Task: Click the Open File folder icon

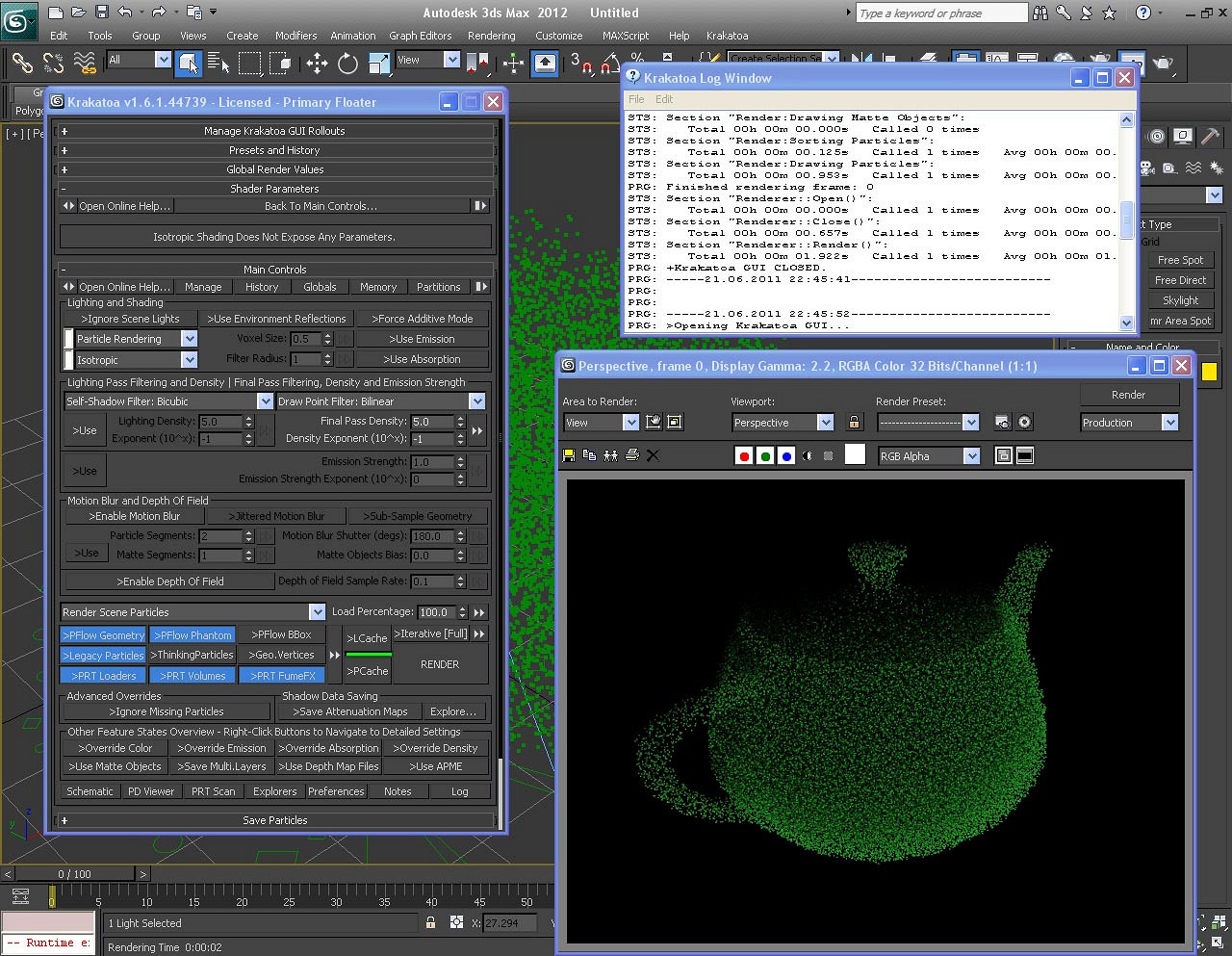Action: 80,13
